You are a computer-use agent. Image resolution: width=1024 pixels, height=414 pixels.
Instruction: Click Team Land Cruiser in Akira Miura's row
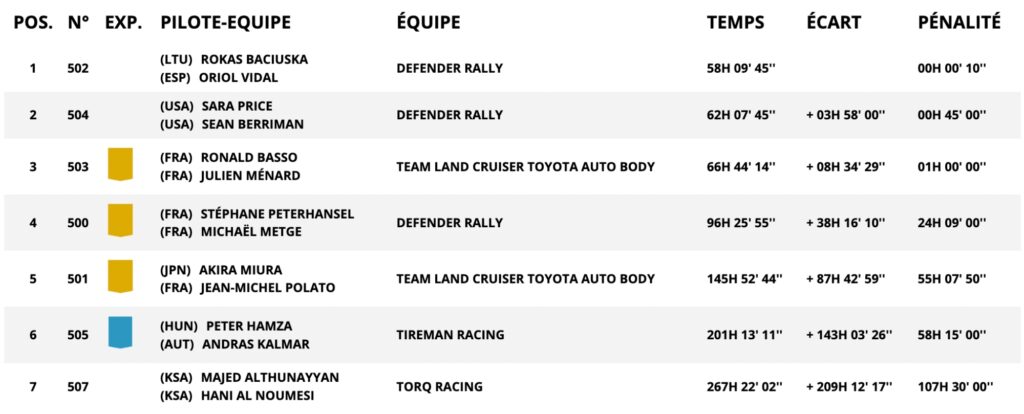point(525,278)
